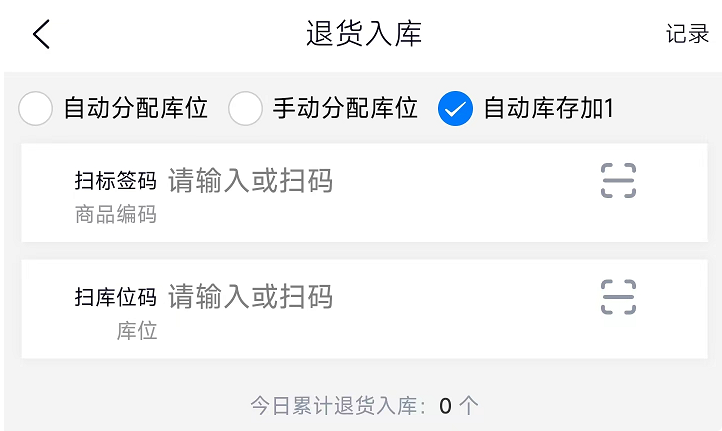Click the 扫标签码 field label
This screenshot has height=431, width=722.
point(116,182)
